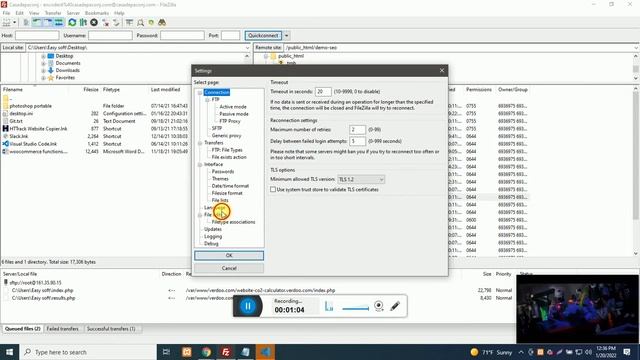Cancel current operation with black X icon
640x360 pixels.
tap(94, 22)
